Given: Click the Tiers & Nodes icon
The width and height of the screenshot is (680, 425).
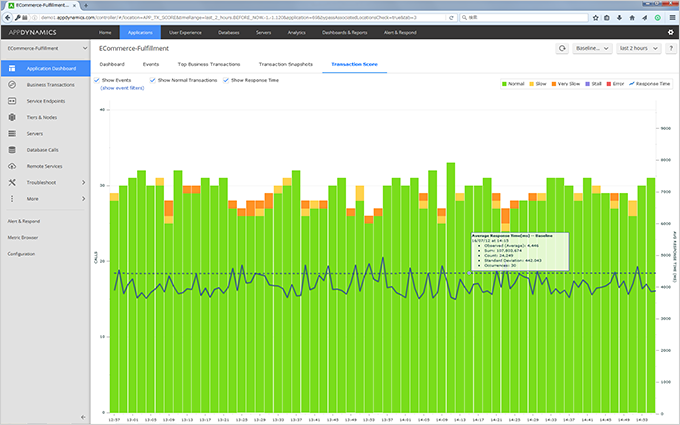Looking at the screenshot, I should tap(12, 117).
